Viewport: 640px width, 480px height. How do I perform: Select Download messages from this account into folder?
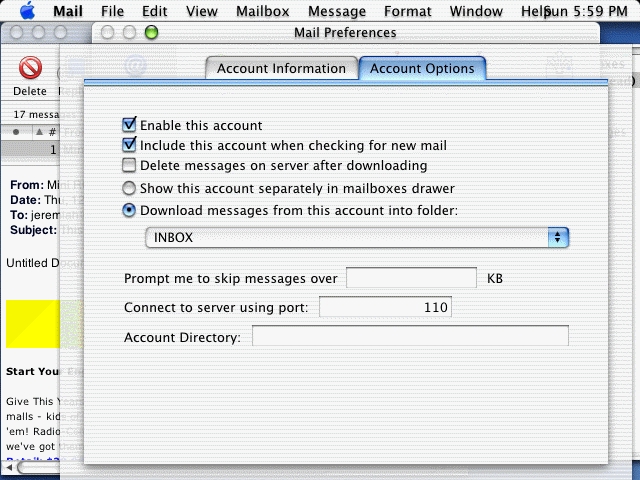click(129, 210)
